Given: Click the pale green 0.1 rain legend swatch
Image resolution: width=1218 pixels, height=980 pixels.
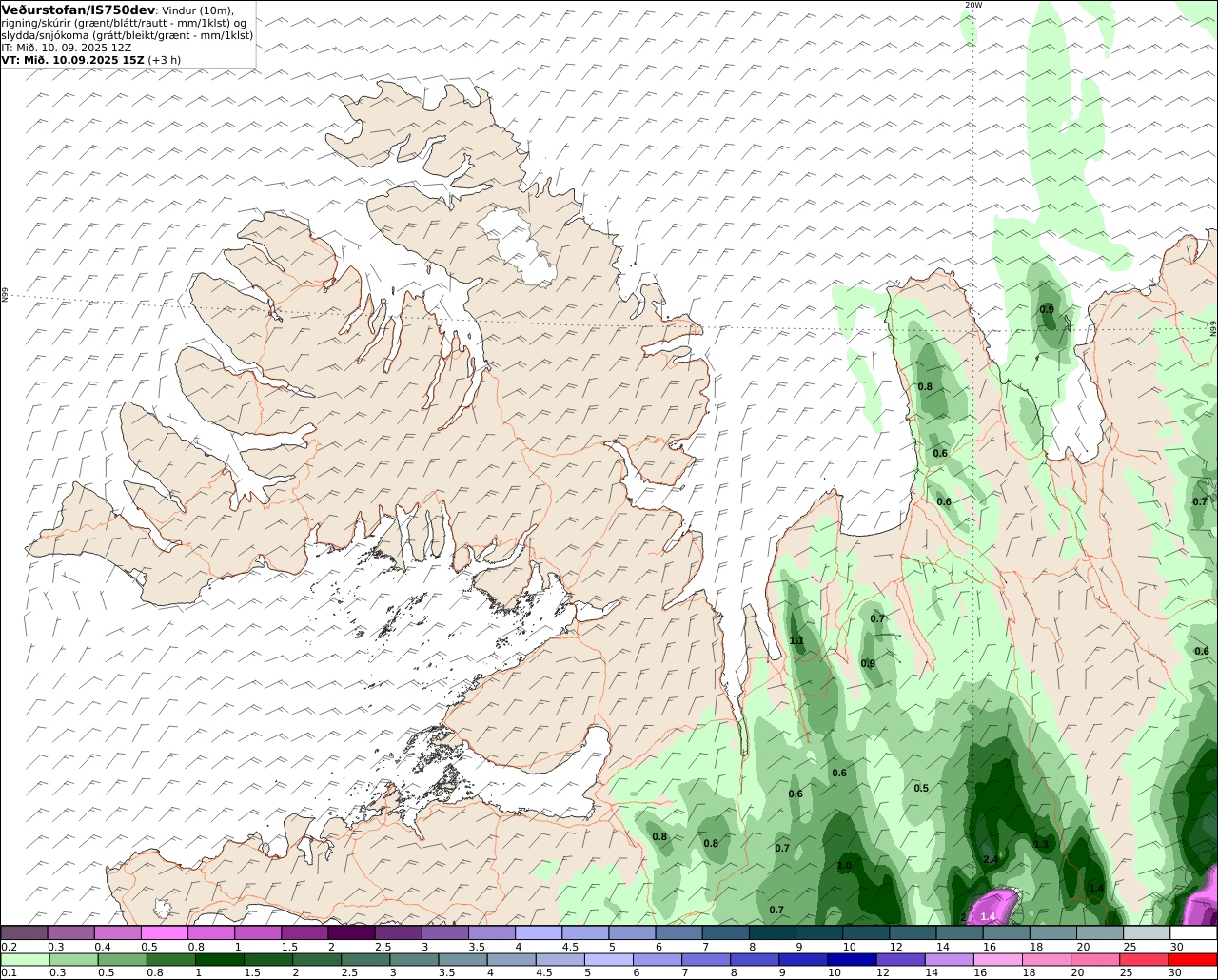Looking at the screenshot, I should point(24,959).
